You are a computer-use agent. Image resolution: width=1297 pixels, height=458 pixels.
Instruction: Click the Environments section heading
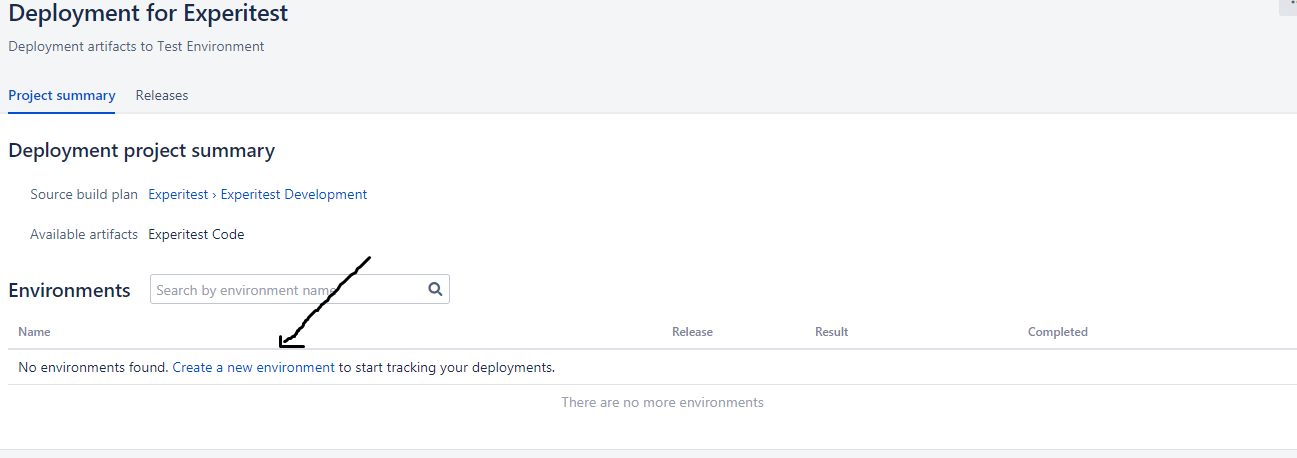pos(69,290)
